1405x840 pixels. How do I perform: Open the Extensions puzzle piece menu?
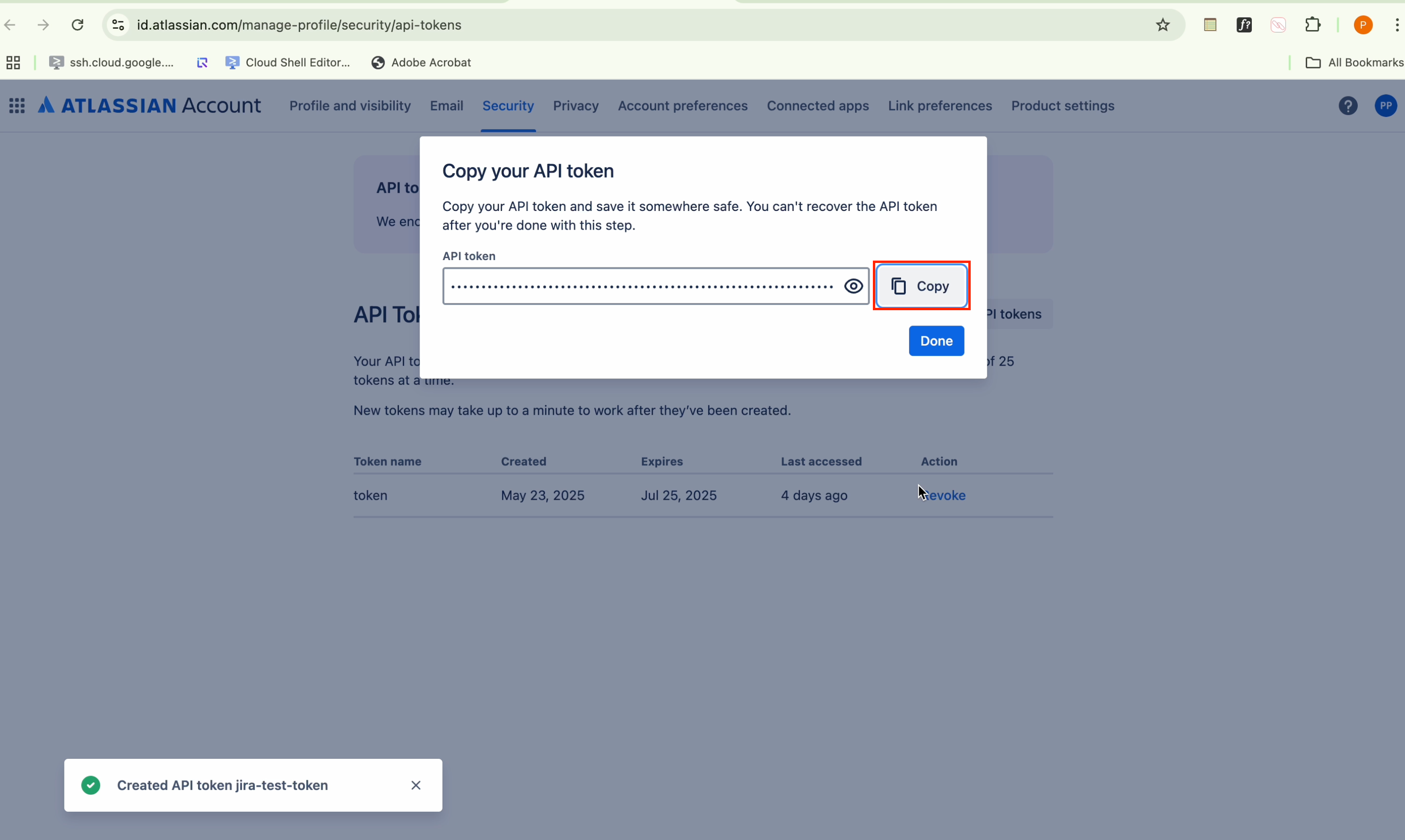click(x=1313, y=25)
